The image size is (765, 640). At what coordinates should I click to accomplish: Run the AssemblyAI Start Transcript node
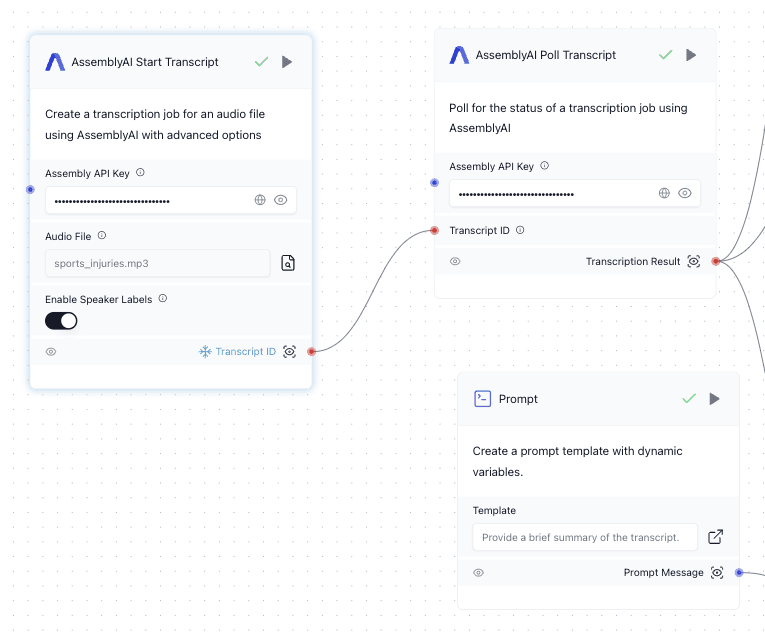pos(287,62)
